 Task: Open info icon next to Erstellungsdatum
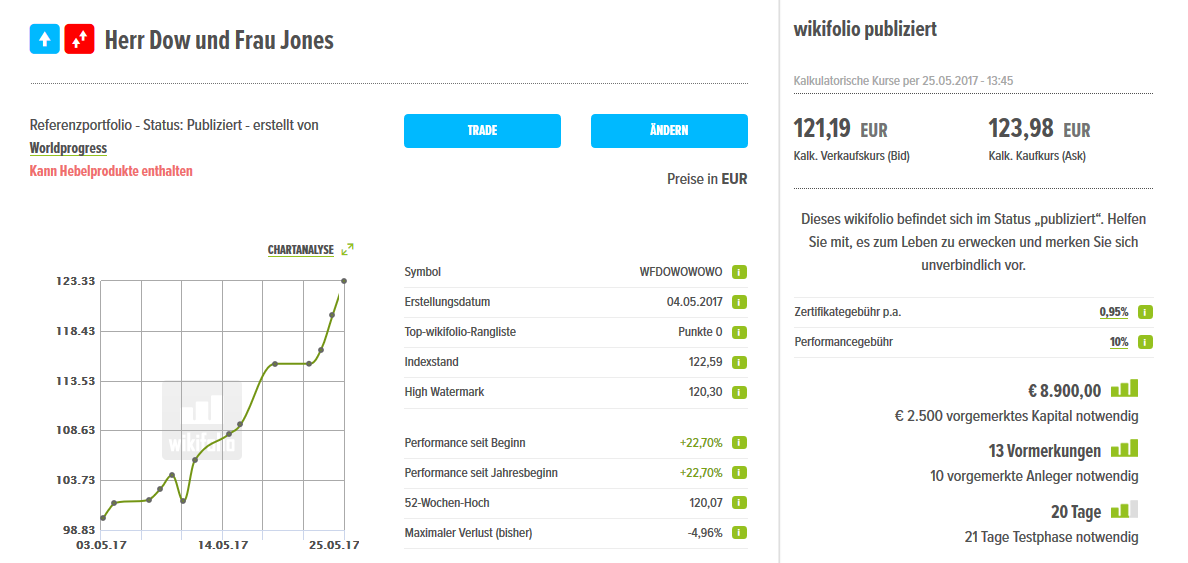(739, 302)
